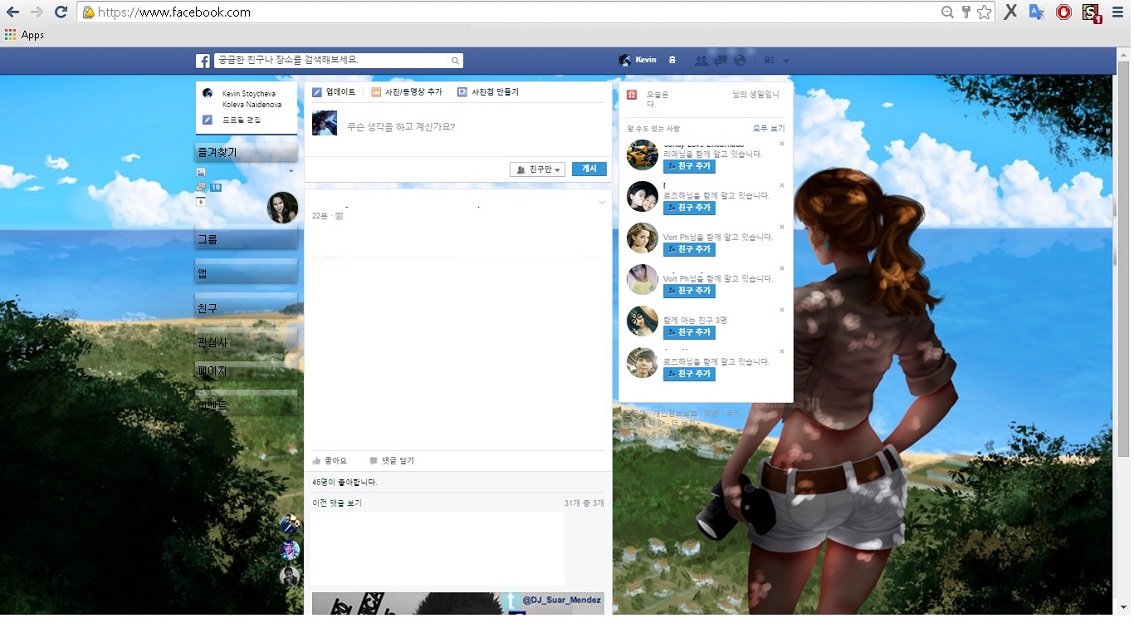Click Kevin Stoycheva Koleva Naidenova name
The width and height of the screenshot is (1134, 638).
point(252,99)
